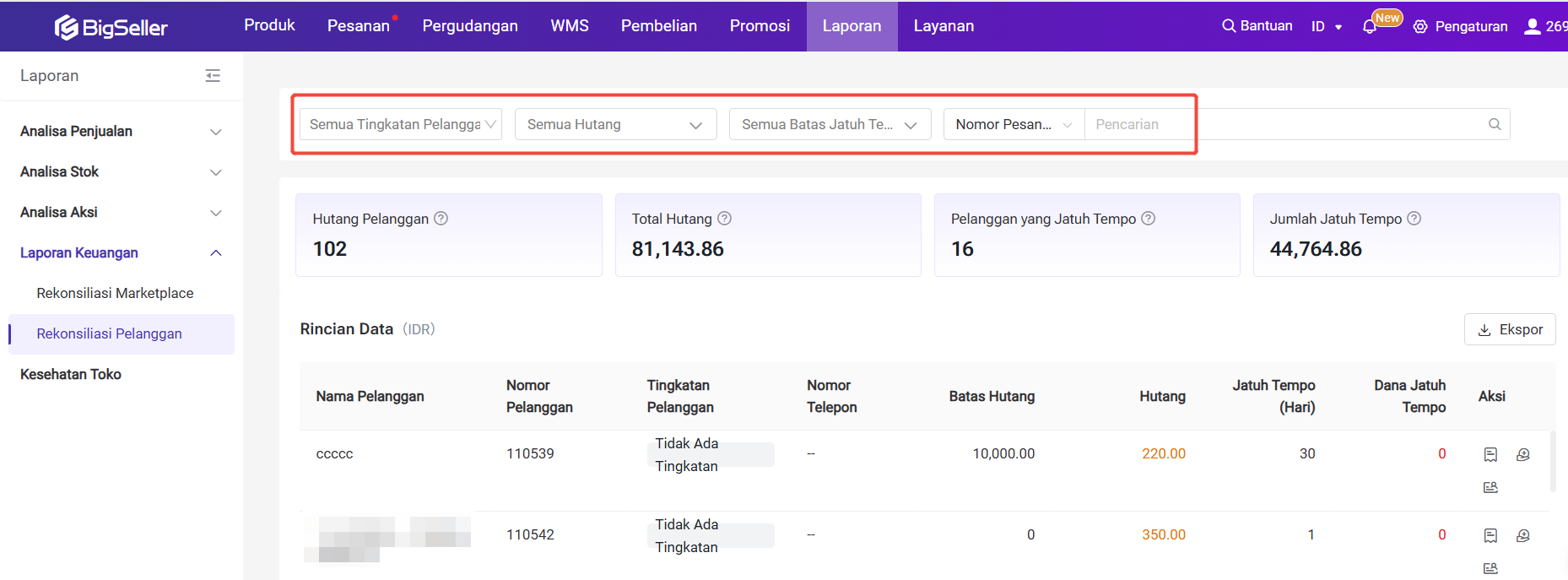Open Rekonsiliasi Marketplace in sidebar
The width and height of the screenshot is (1568, 580).
[115, 293]
